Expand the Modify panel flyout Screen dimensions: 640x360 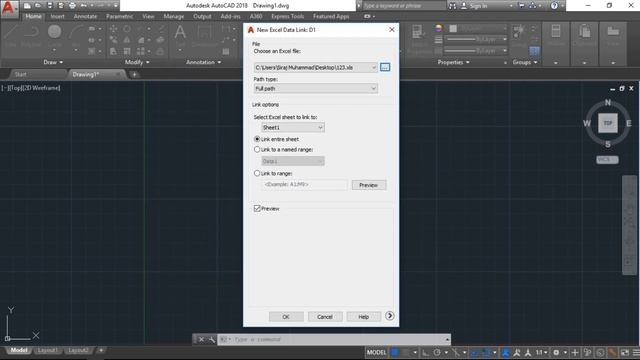[x=137, y=62]
